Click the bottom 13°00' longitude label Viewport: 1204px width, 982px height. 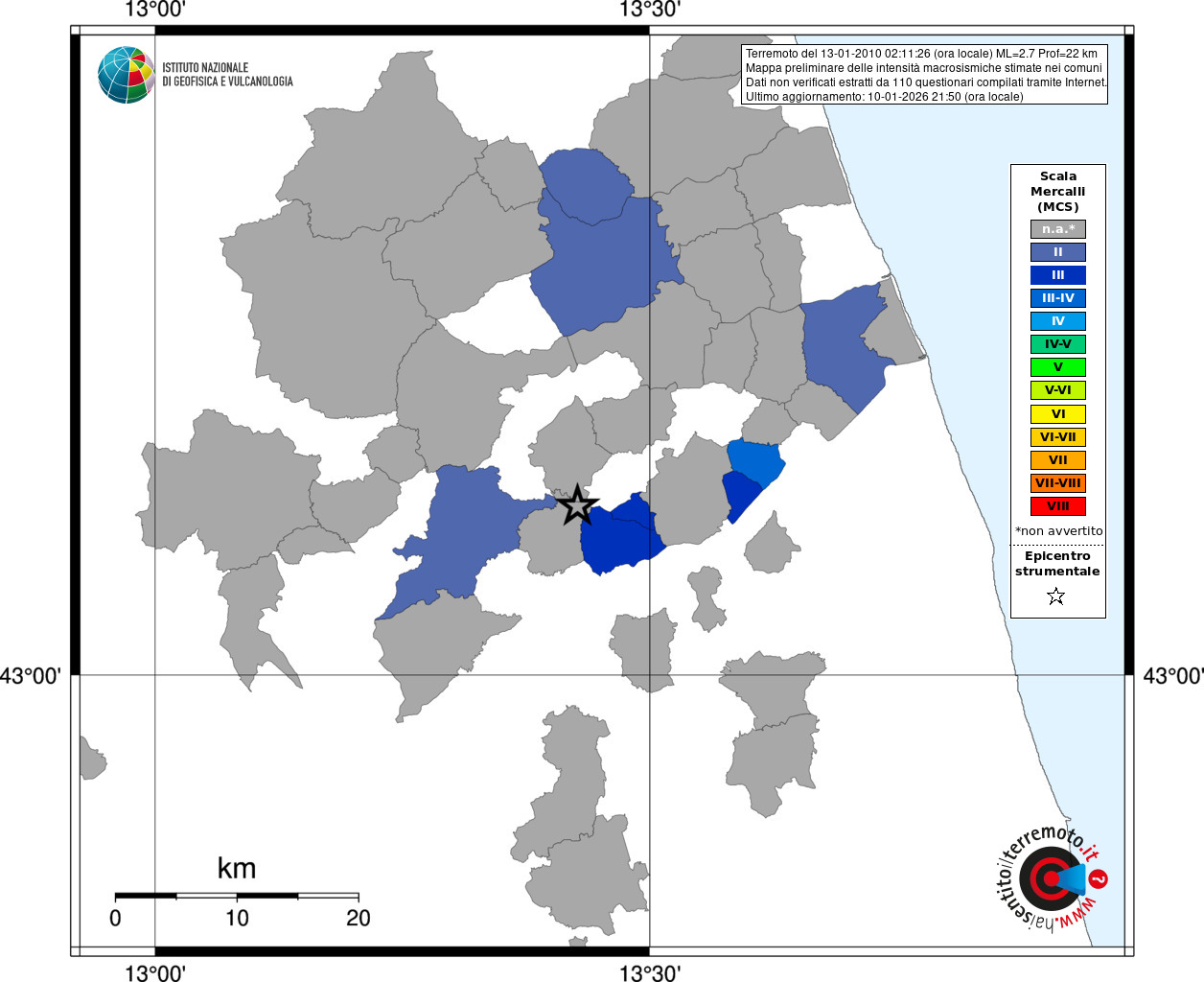pyautogui.click(x=155, y=972)
